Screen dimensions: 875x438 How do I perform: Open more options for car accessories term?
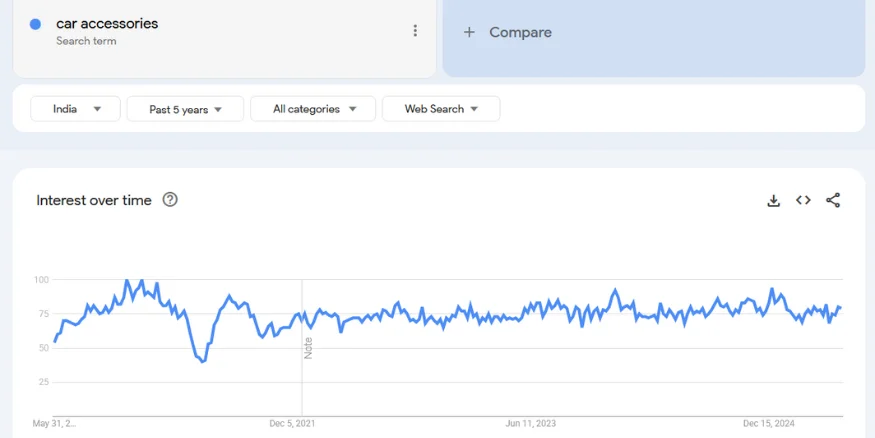[x=415, y=31]
